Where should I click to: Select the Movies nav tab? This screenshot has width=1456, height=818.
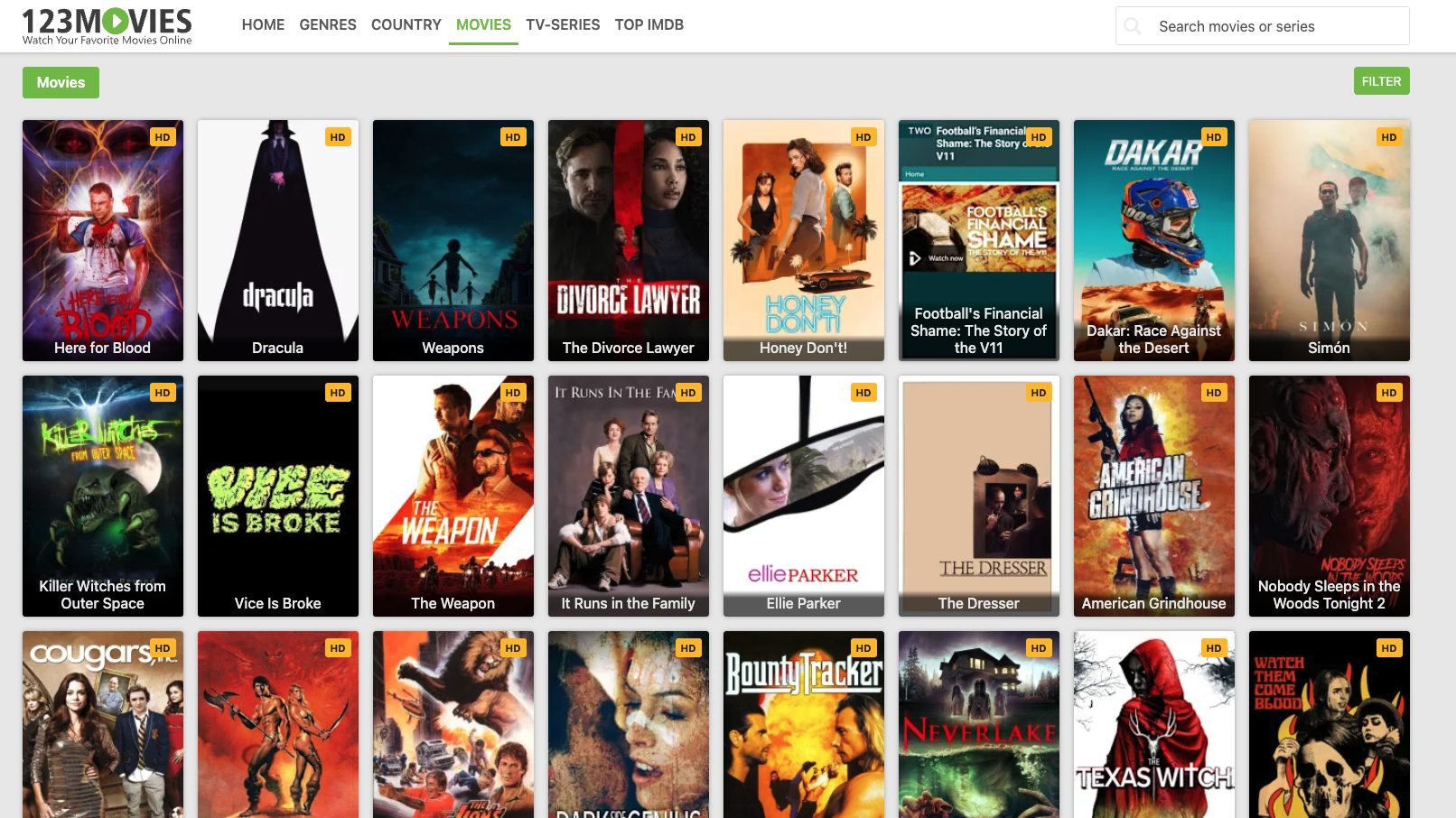483,25
